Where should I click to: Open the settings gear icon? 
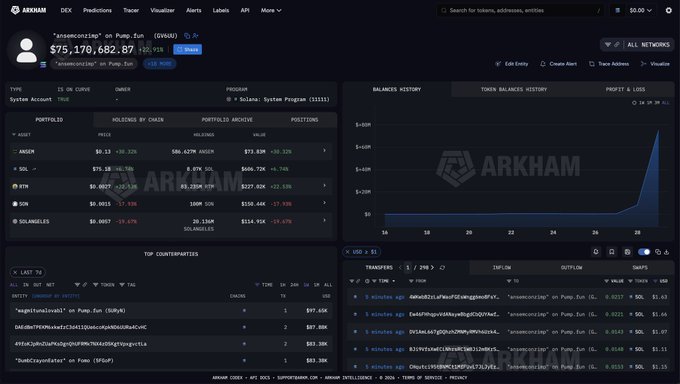[x=669, y=10]
